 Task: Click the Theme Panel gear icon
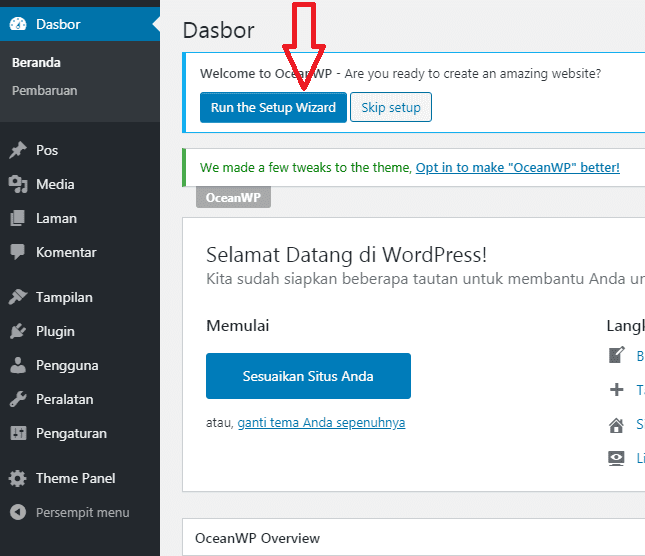[18, 478]
